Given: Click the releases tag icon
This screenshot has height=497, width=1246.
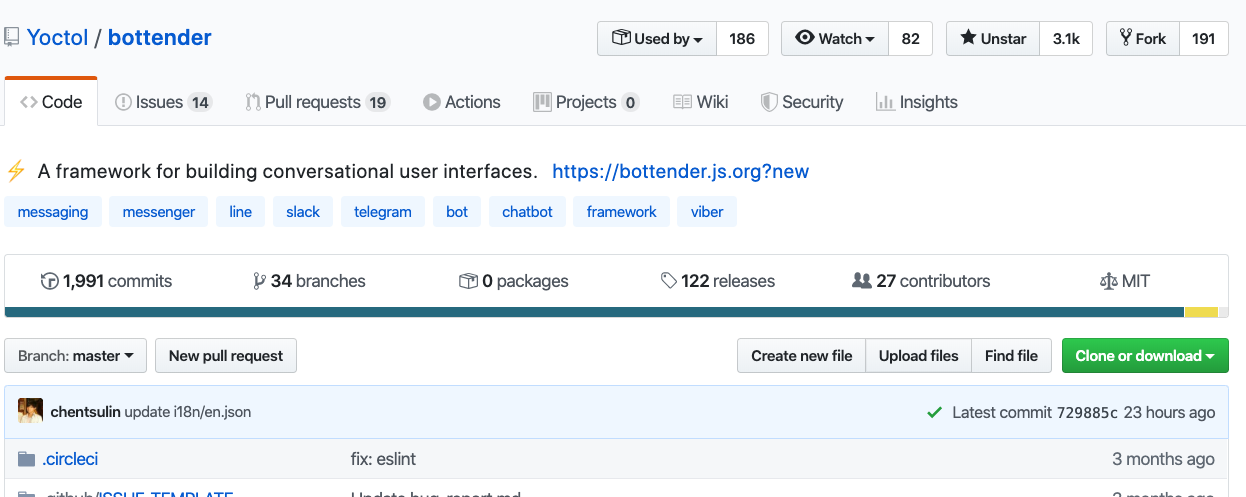Looking at the screenshot, I should coord(669,282).
